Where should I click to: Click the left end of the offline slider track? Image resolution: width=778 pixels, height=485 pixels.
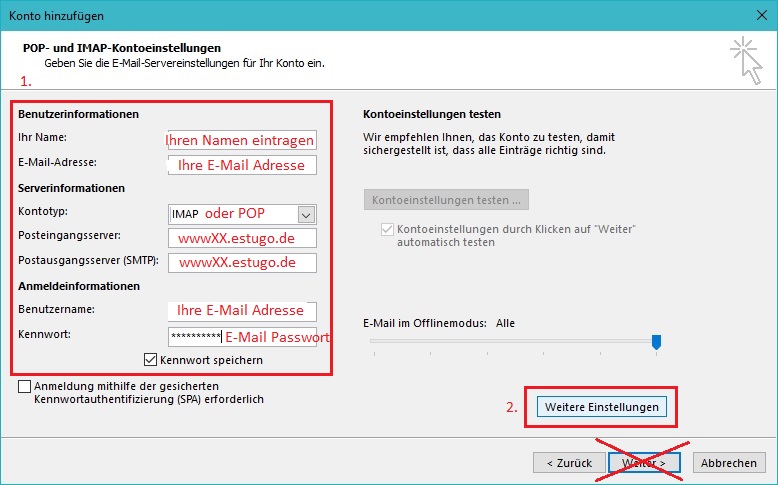(x=372, y=341)
